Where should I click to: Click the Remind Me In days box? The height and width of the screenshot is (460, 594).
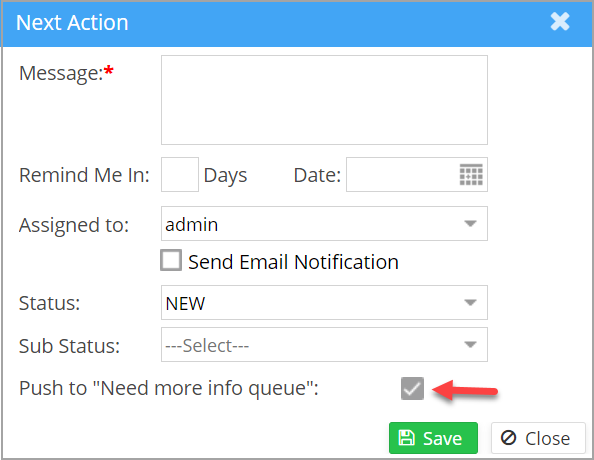[180, 175]
